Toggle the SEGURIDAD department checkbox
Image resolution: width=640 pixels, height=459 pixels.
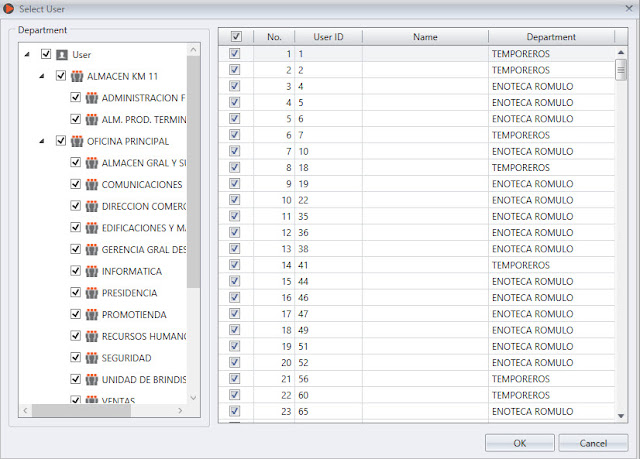76,357
